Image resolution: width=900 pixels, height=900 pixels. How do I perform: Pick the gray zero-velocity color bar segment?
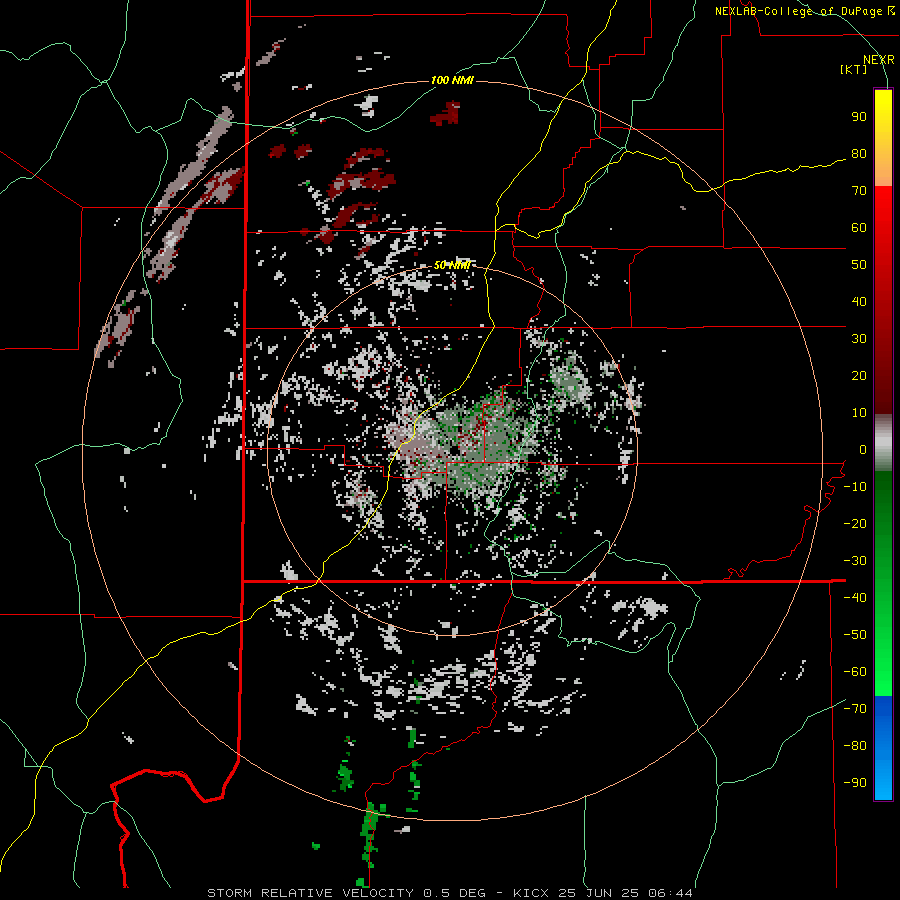point(883,442)
